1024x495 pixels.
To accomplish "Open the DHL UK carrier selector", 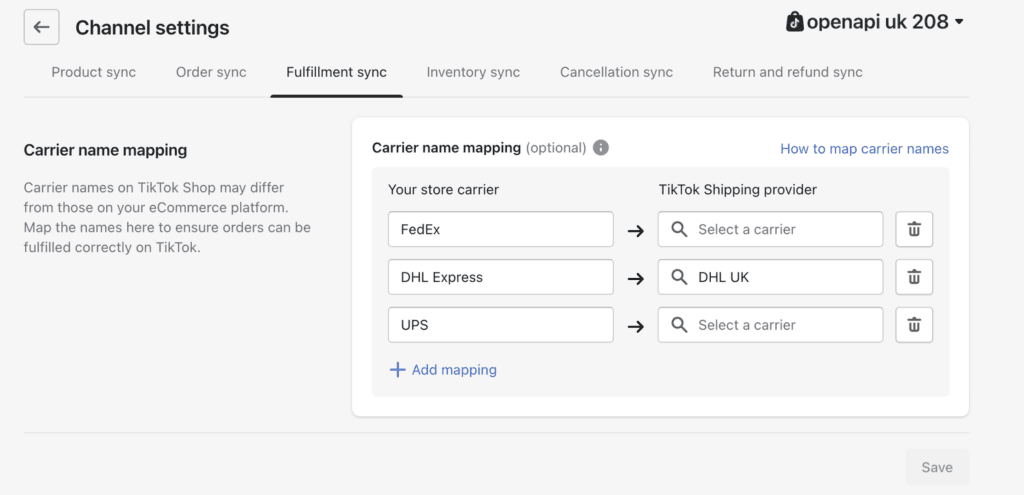I will click(x=770, y=277).
